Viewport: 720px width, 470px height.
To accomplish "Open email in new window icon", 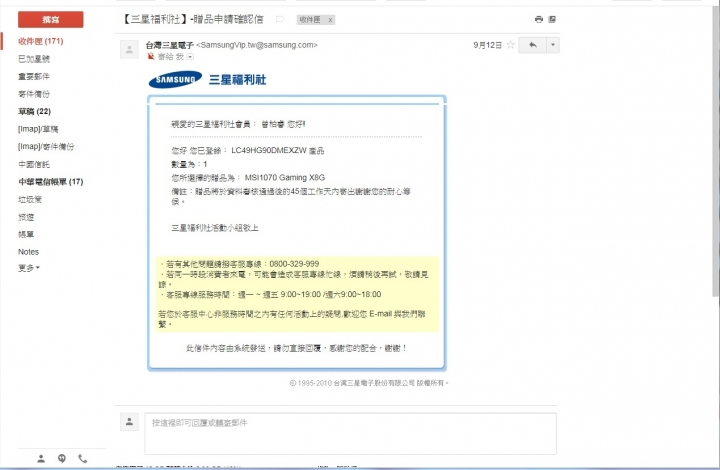I will click(x=552, y=19).
